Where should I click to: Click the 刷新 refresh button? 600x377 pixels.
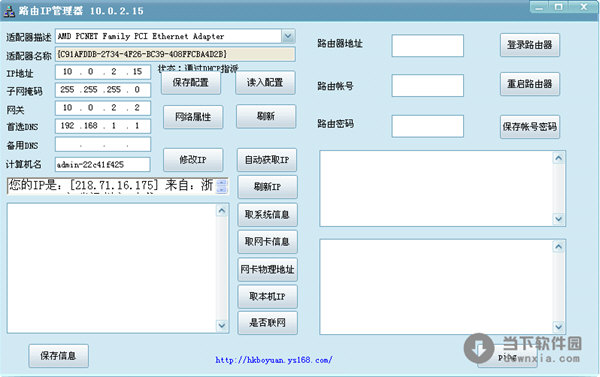(266, 116)
